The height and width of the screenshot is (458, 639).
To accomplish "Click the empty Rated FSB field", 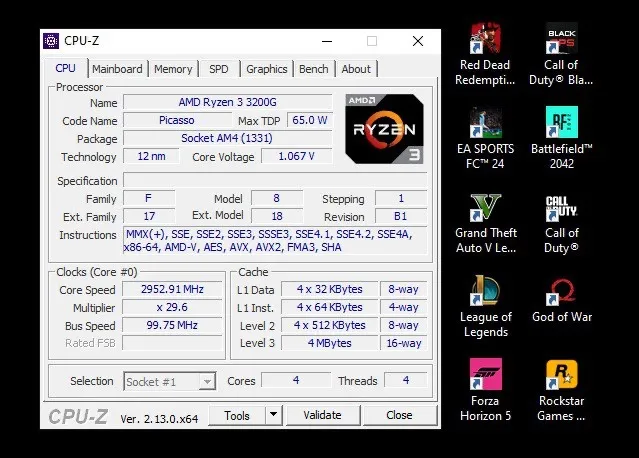I will pos(172,343).
